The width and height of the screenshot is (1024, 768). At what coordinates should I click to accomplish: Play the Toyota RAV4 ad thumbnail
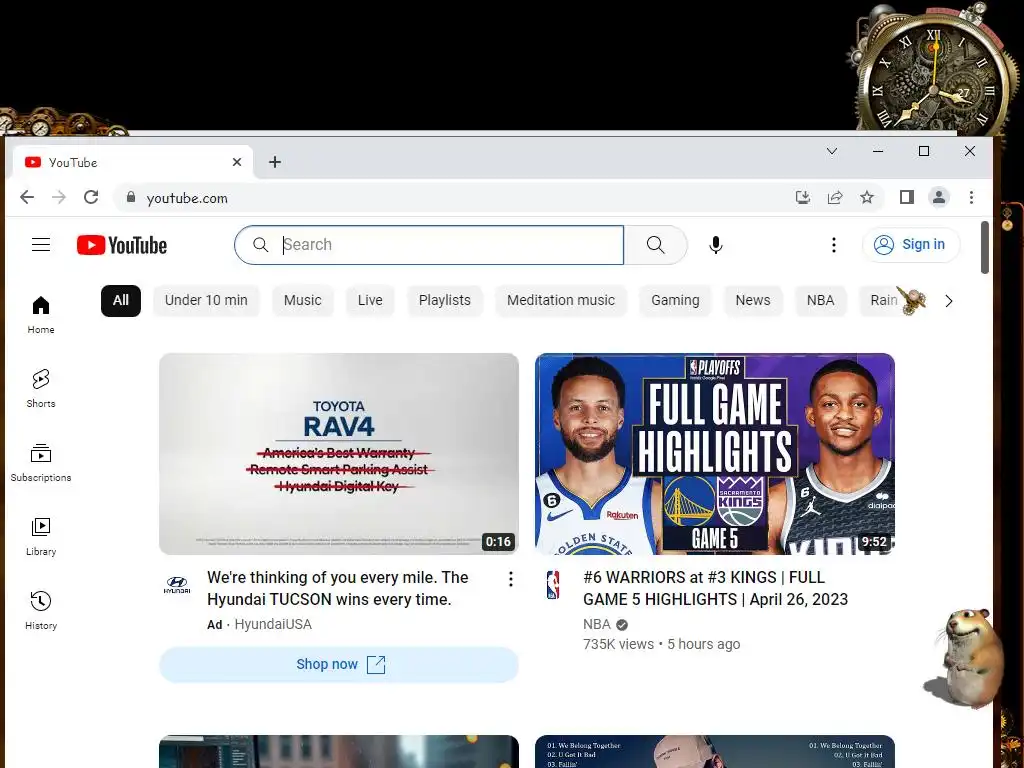tap(339, 454)
